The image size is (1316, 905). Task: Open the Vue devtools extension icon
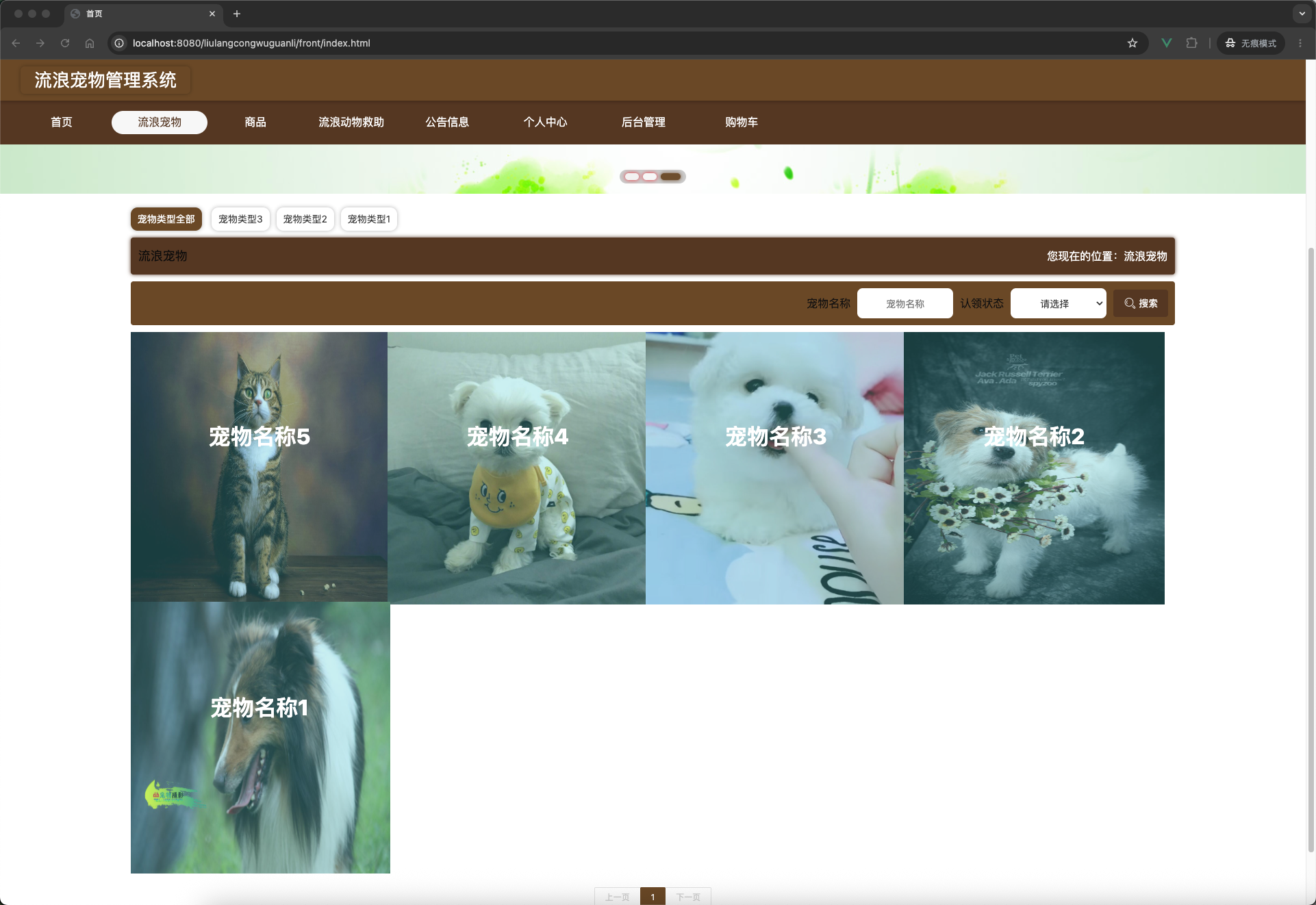[x=1167, y=43]
